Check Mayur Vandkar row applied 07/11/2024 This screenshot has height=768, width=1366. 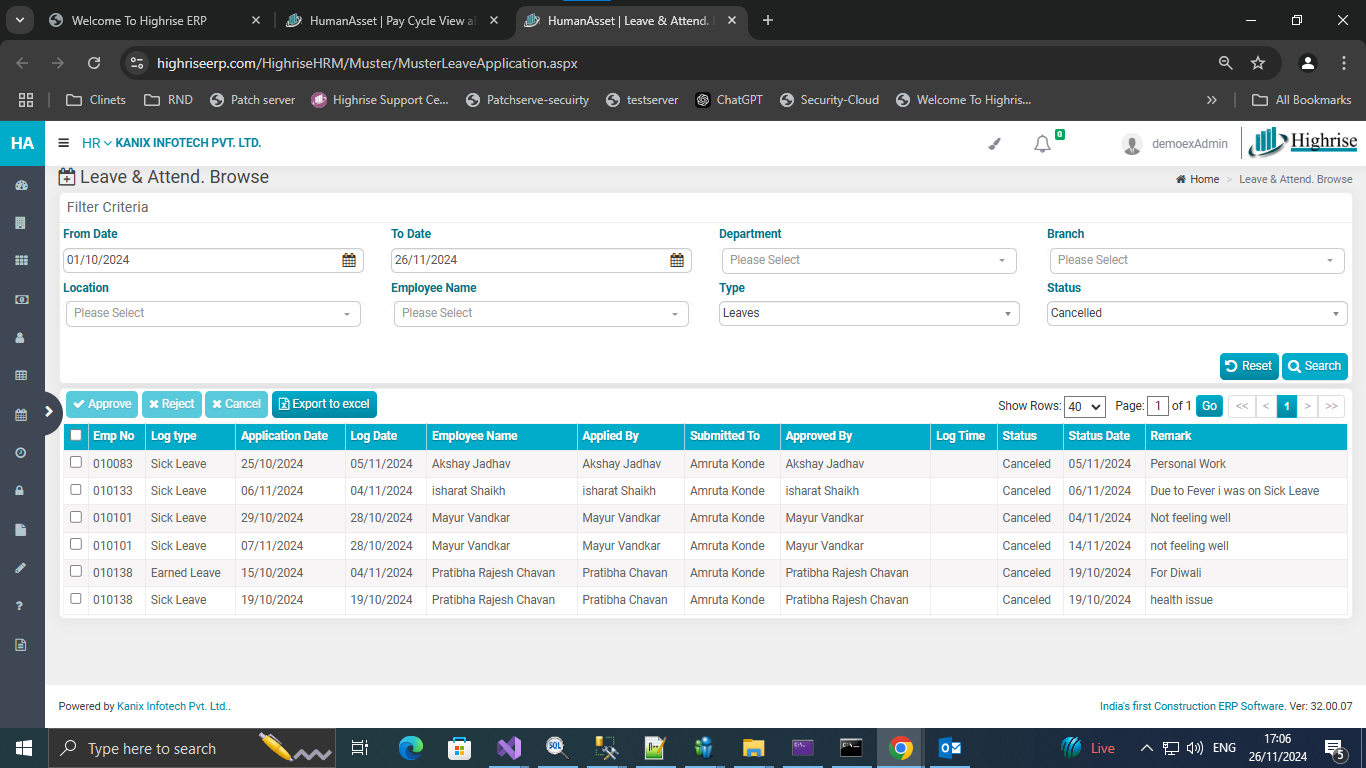pyautogui.click(x=76, y=545)
